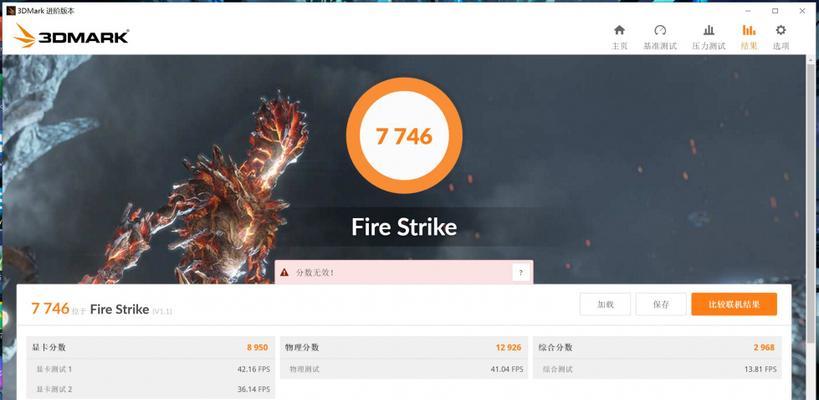The image size is (819, 400).
Task: Click the Graphics Test 1 row (42.16 FPS)
Action: [150, 369]
